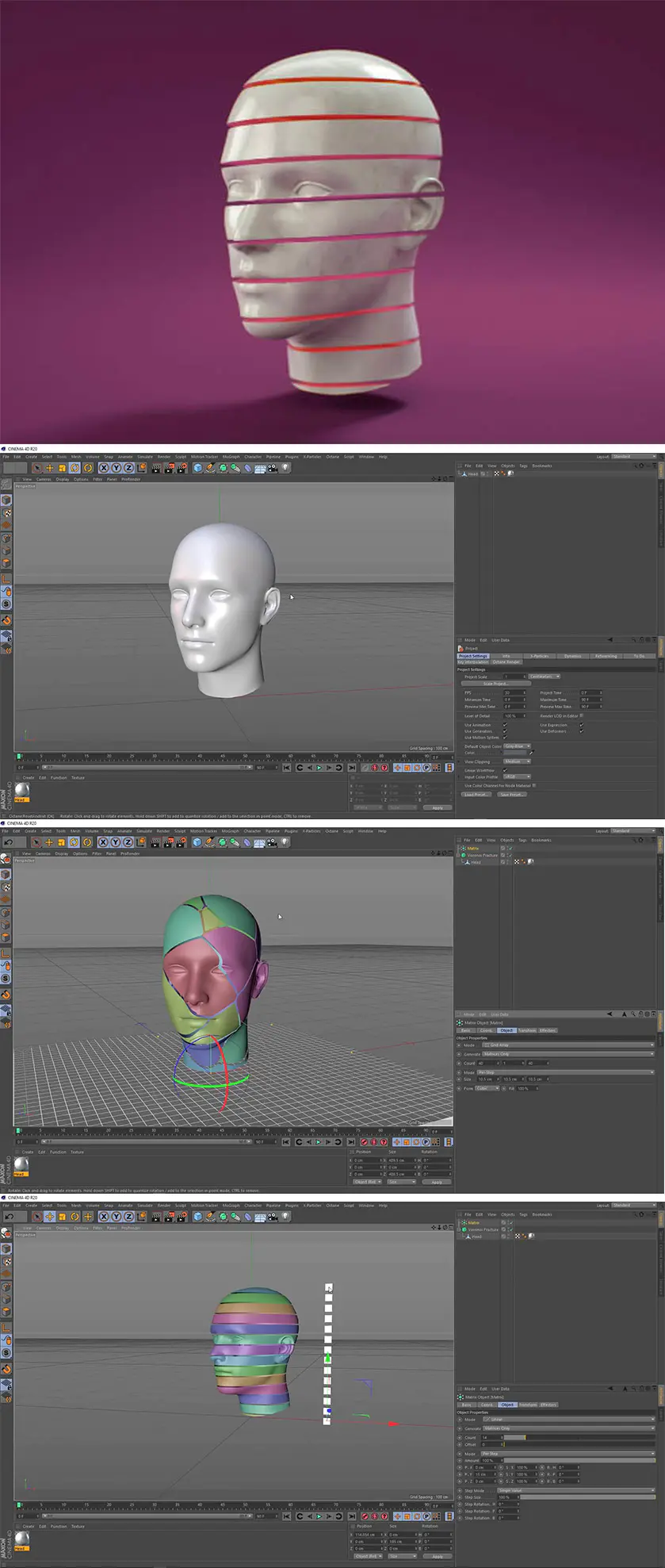Click the Save Preset... button

tap(511, 794)
